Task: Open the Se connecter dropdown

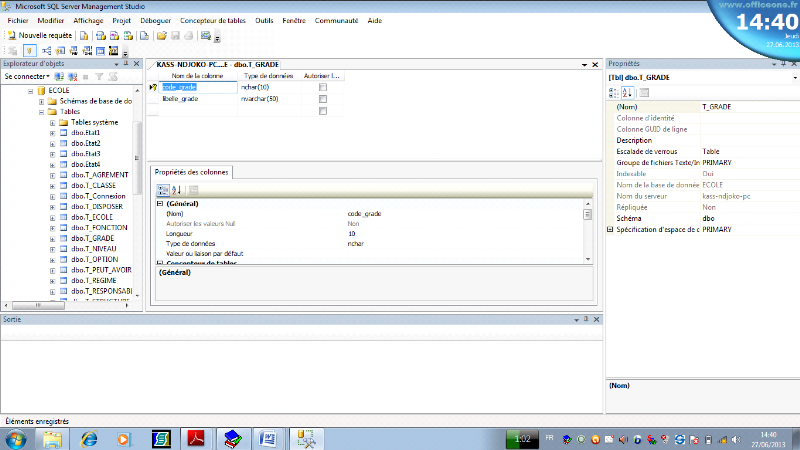Action: pyautogui.click(x=28, y=76)
